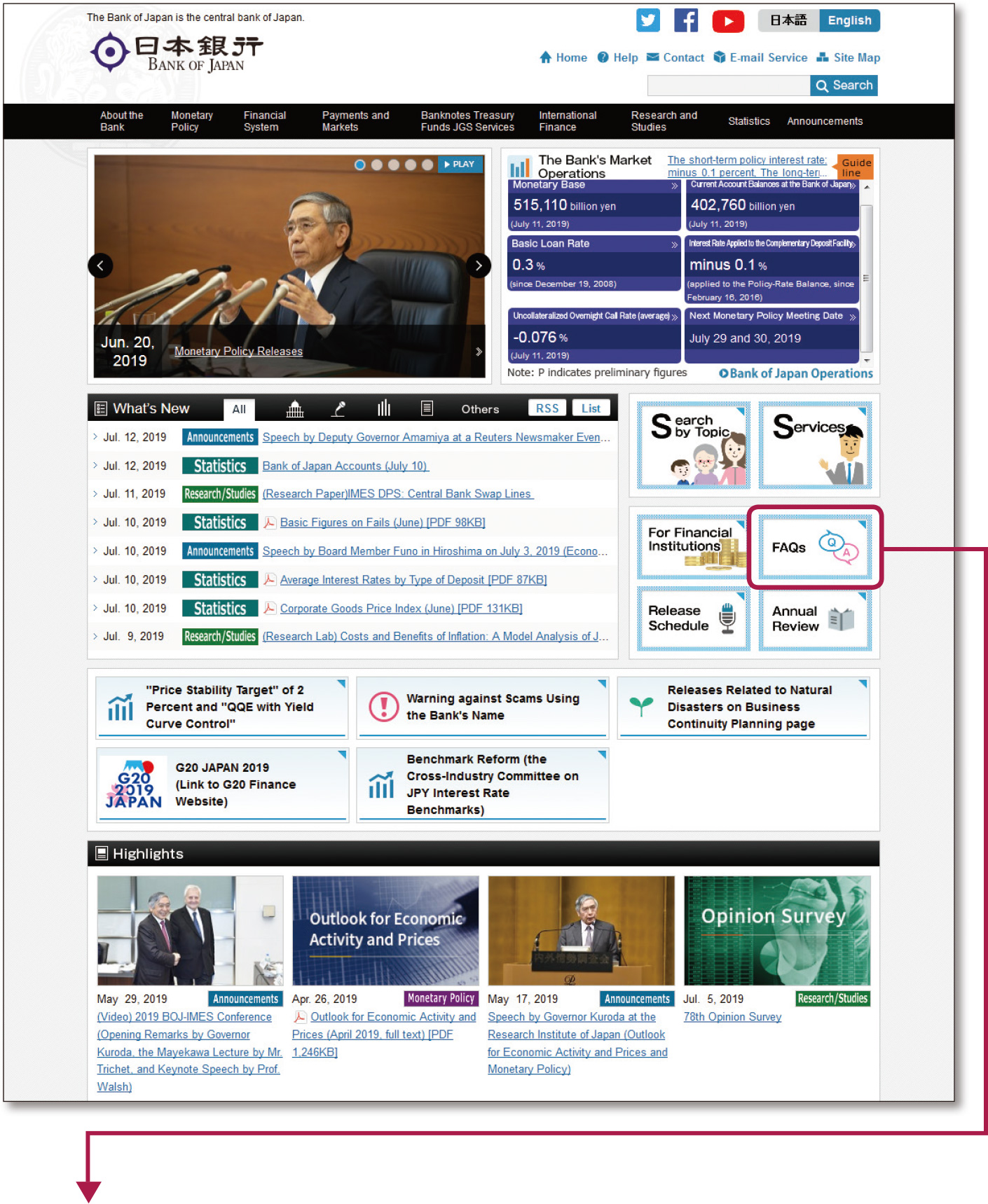This screenshot has width=988, height=1204.
Task: Open the Services tile
Action: tap(816, 445)
